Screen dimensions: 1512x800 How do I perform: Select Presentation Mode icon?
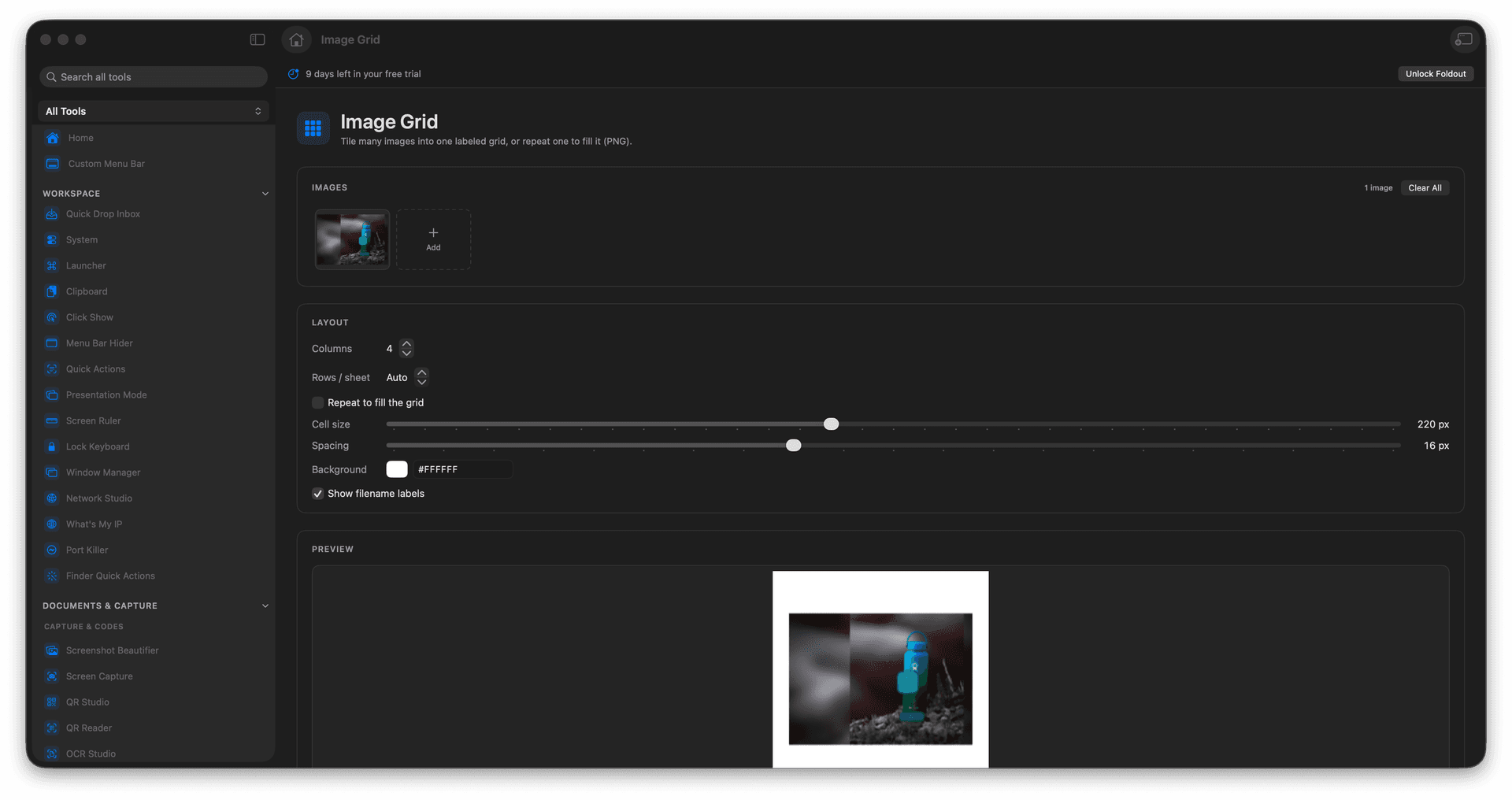[x=52, y=395]
